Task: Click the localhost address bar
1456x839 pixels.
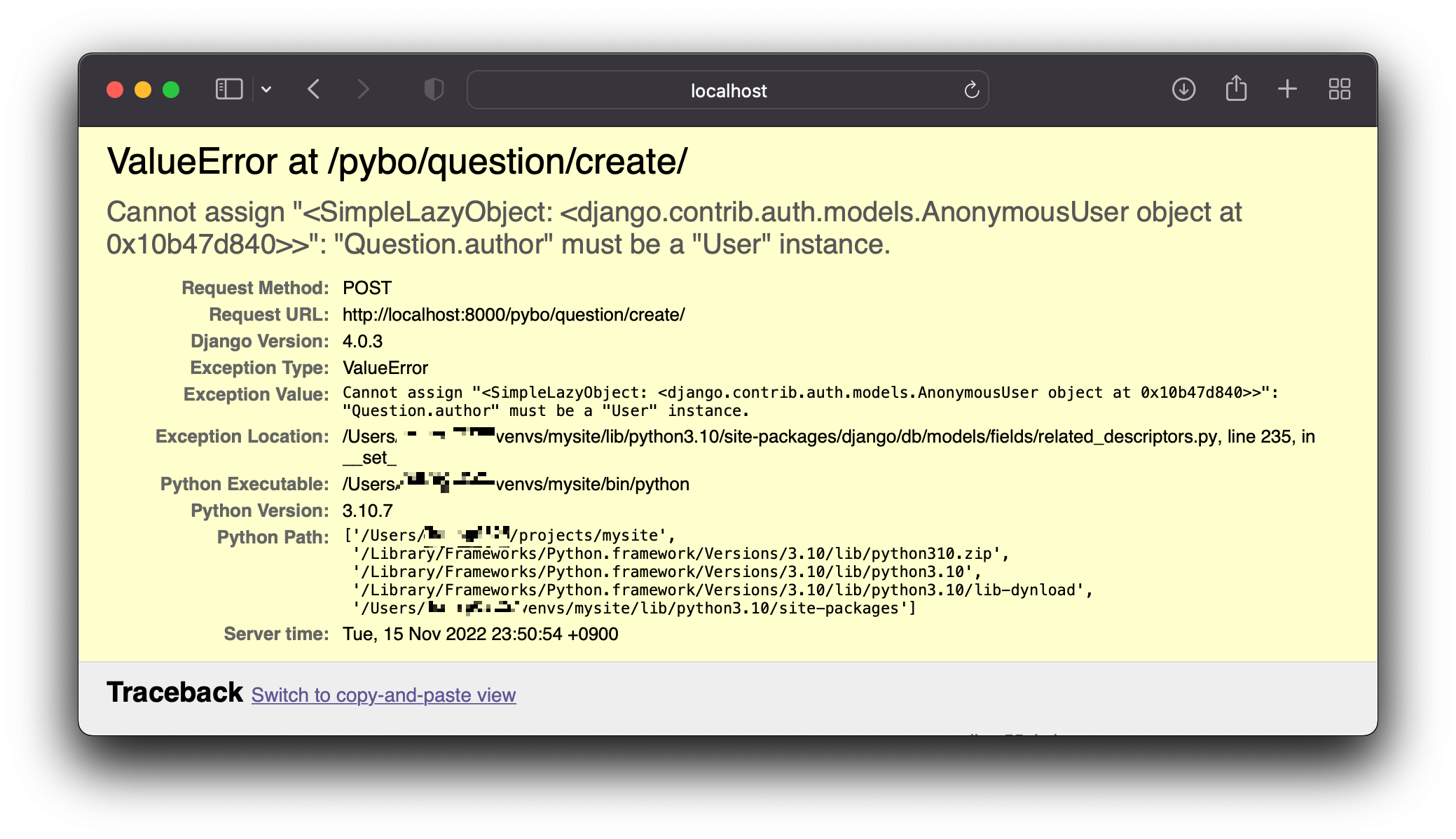Action: [727, 90]
